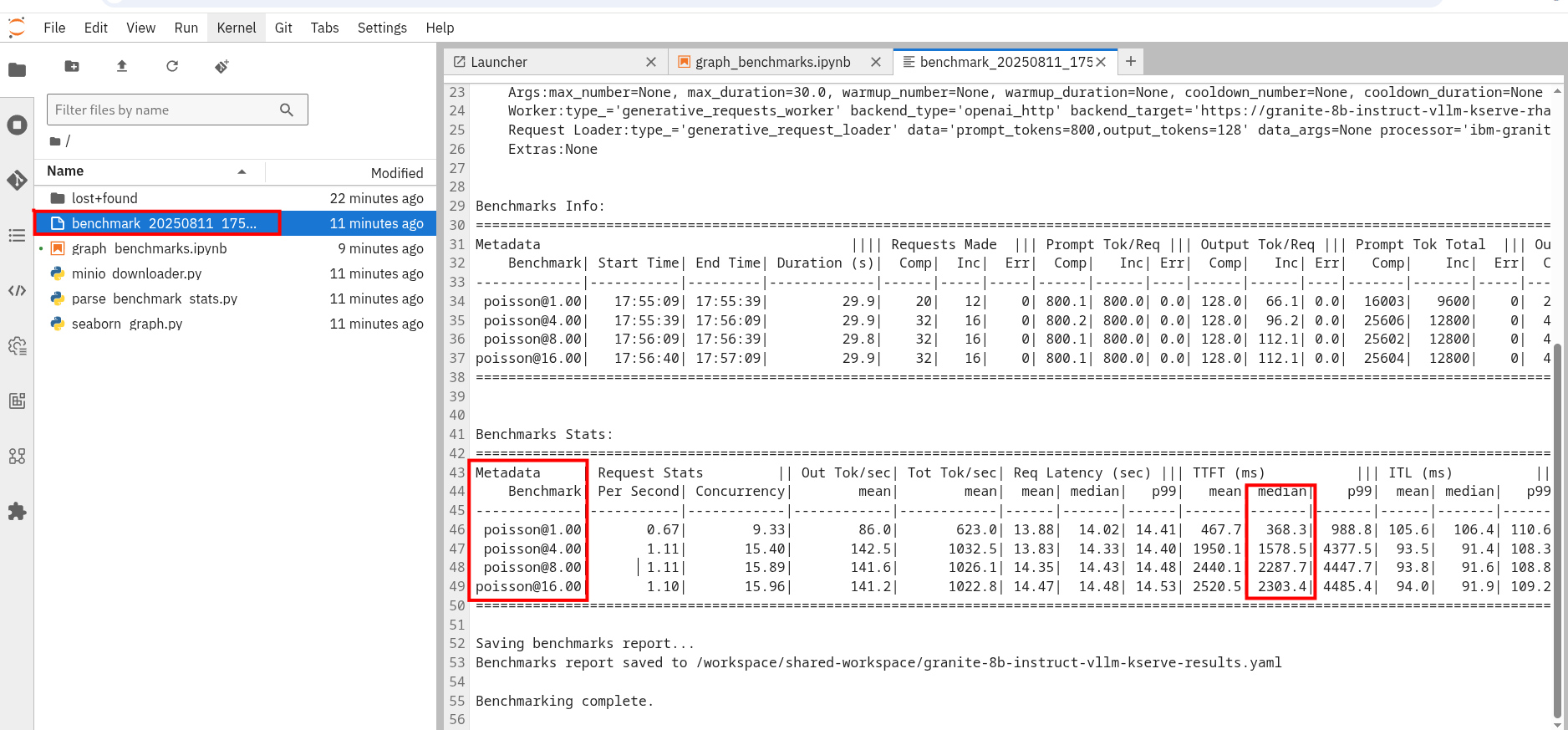The width and height of the screenshot is (1568, 730).
Task: Show the Table of Contents panel
Action: (17, 236)
